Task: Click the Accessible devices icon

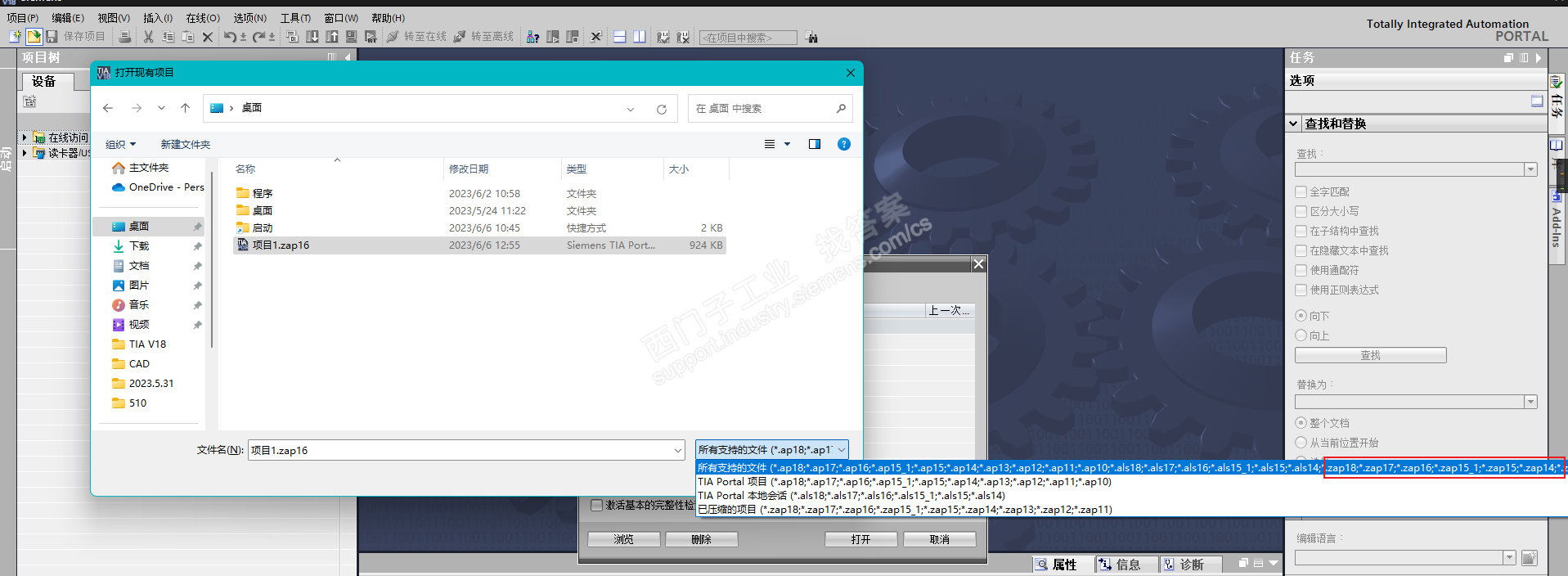Action: point(532,37)
